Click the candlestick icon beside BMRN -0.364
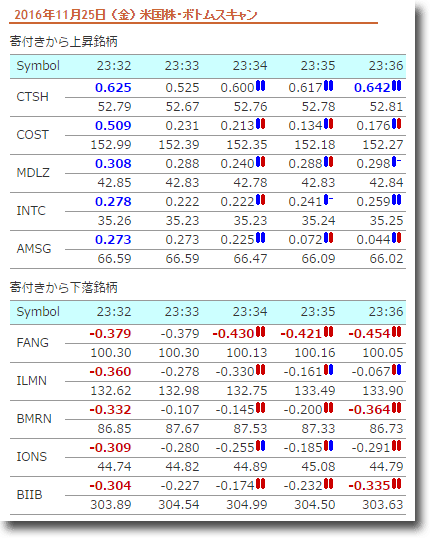Viewport: 432px width, 538px height. pos(397,408)
